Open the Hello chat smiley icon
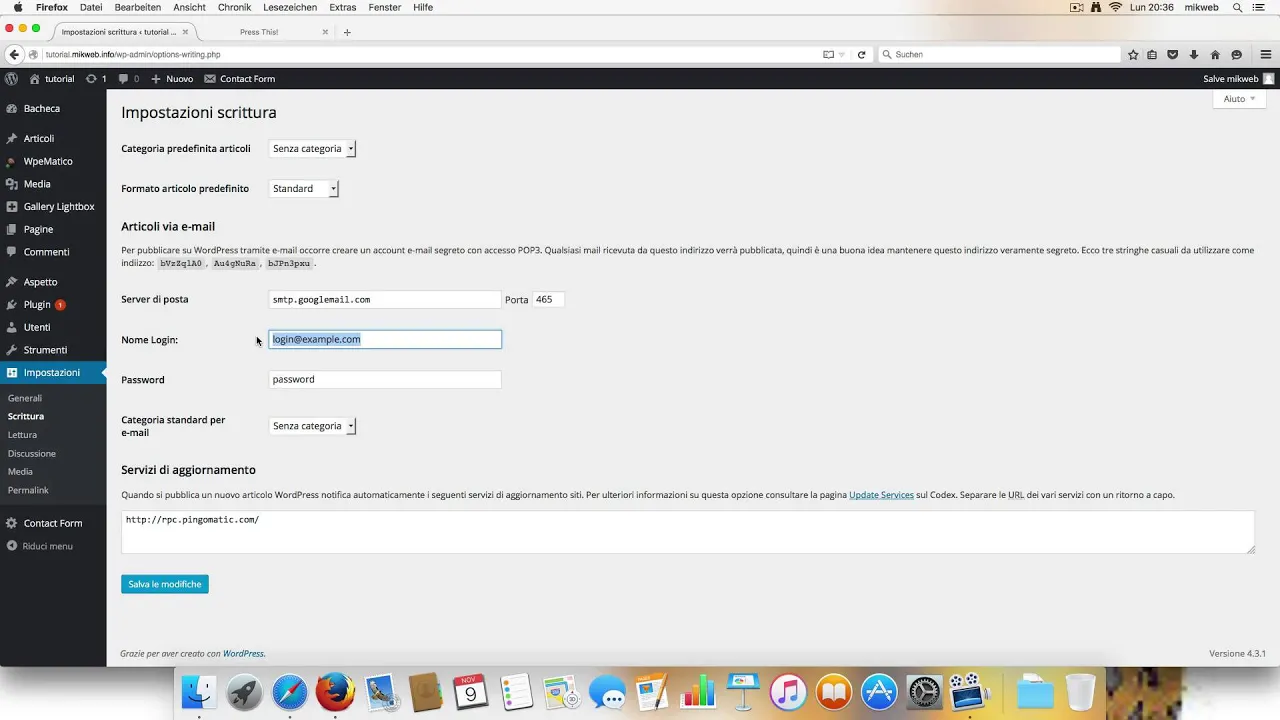This screenshot has height=720, width=1280. [1236, 54]
